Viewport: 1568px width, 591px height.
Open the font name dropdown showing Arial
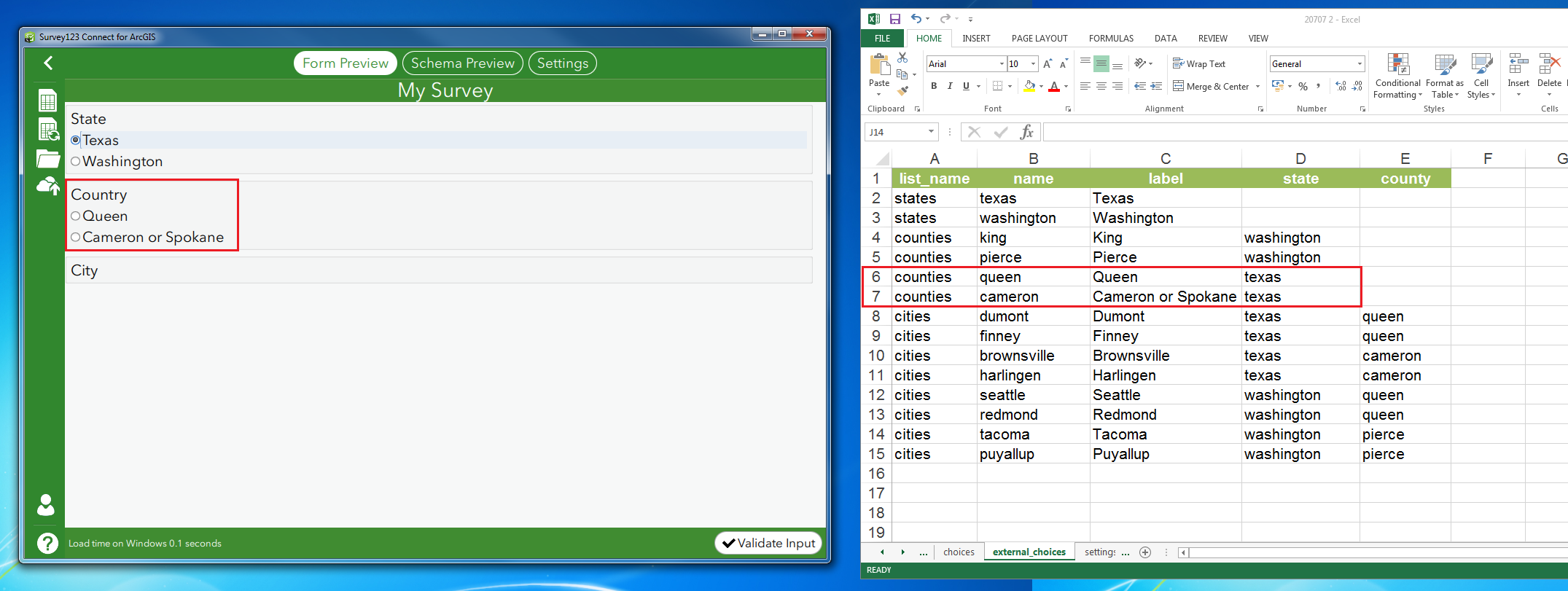[1002, 64]
